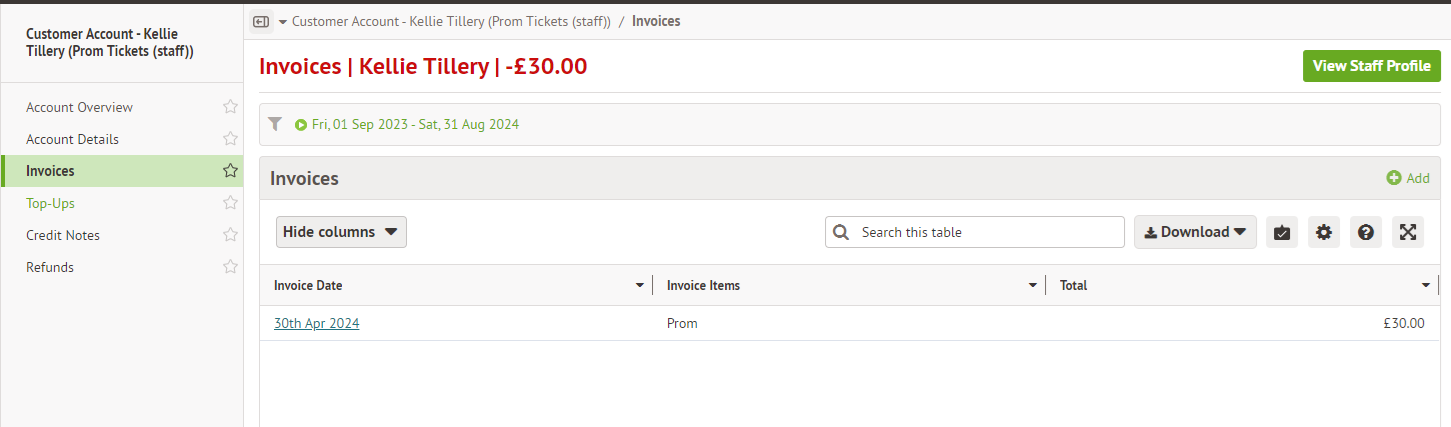Open the 30th Apr 2024 invoice link
This screenshot has width=1451, height=427.
[x=316, y=323]
